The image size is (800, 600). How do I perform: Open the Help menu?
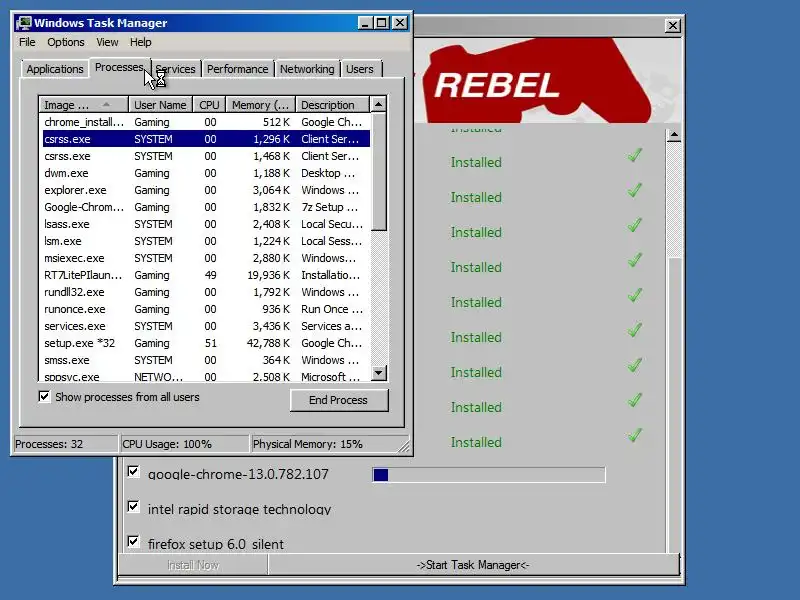pos(140,42)
